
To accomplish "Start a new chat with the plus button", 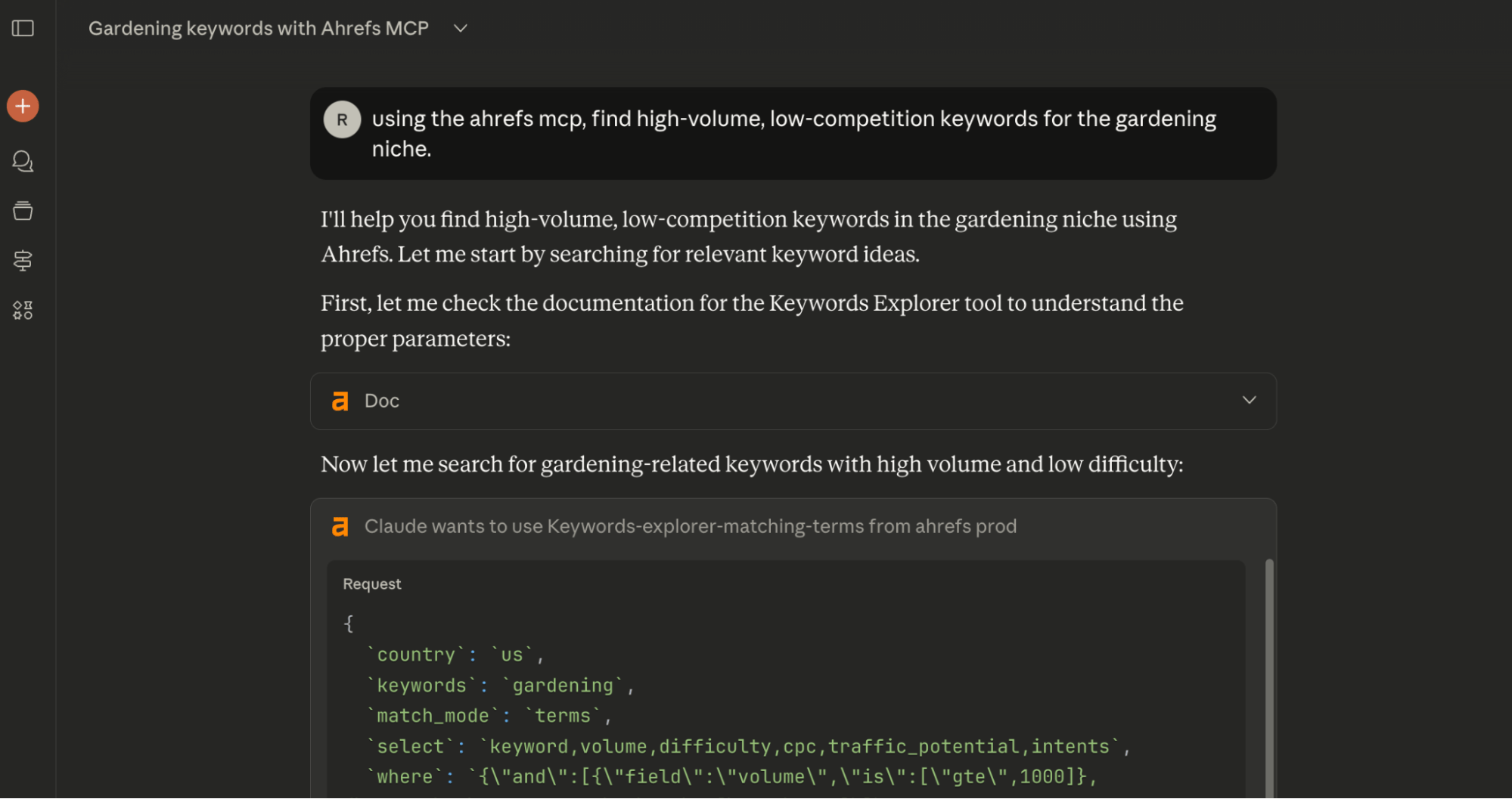I will tap(23, 107).
